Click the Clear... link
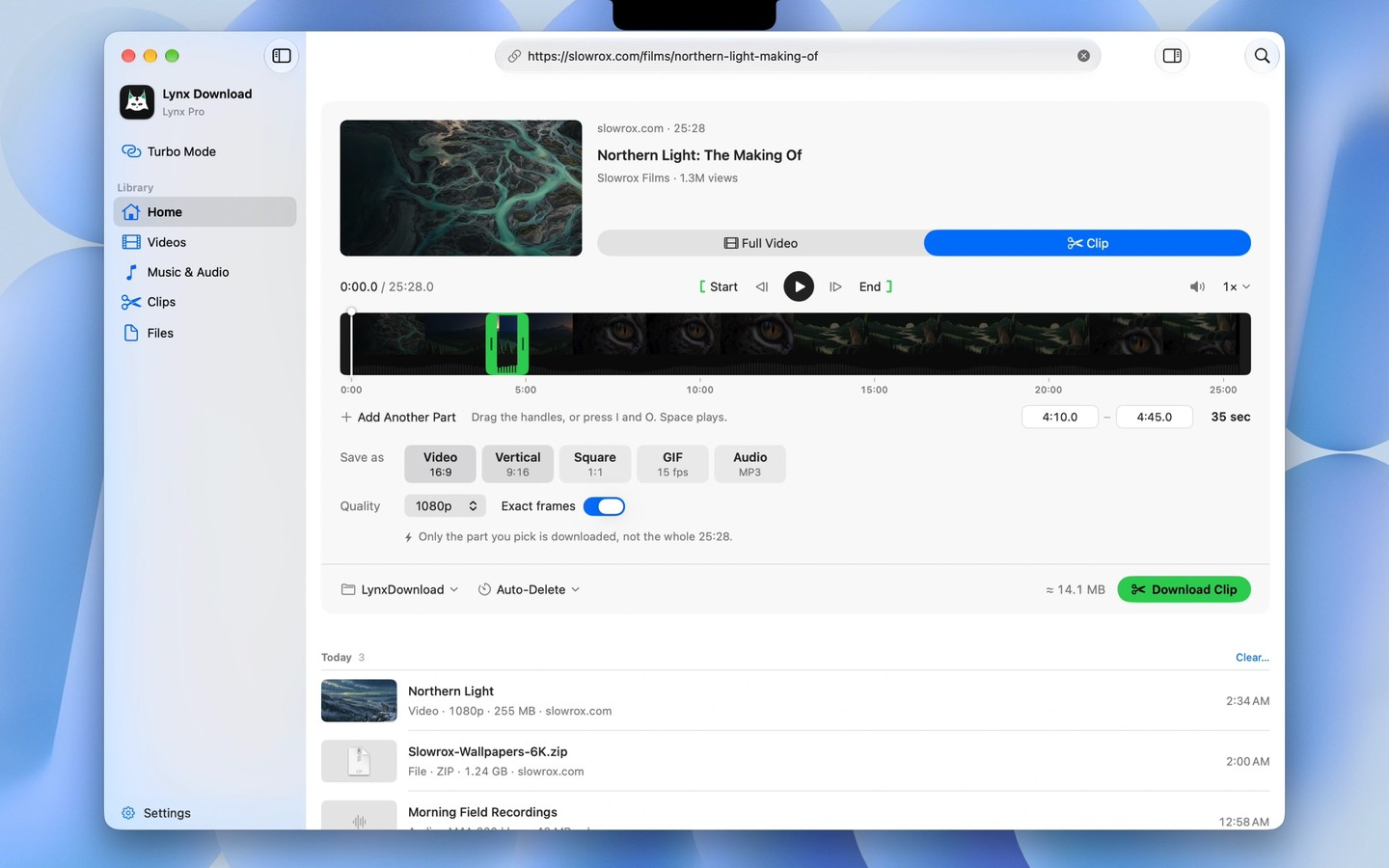 (x=1252, y=658)
